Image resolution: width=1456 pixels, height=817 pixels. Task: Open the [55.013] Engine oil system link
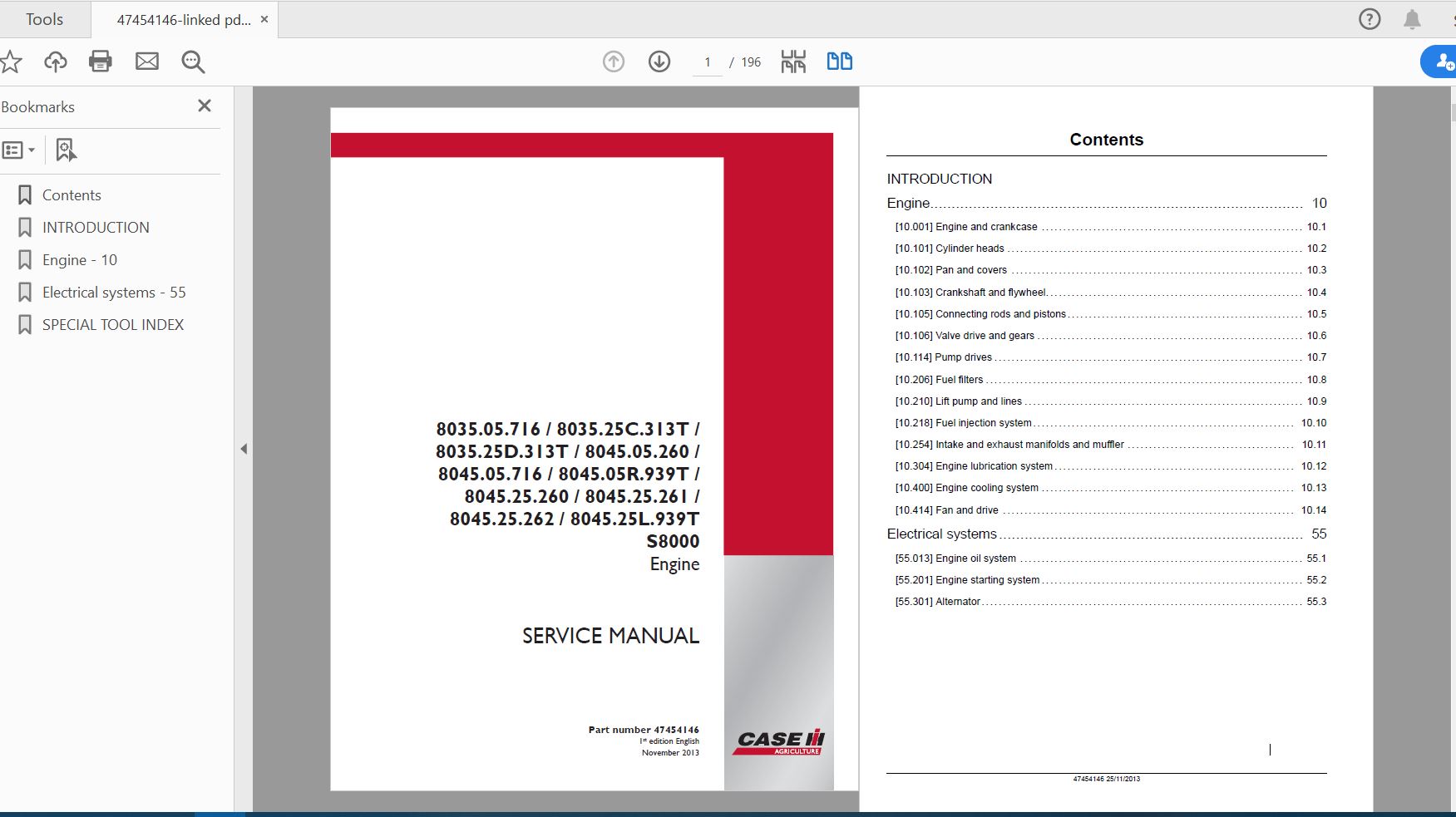[x=1111, y=559]
